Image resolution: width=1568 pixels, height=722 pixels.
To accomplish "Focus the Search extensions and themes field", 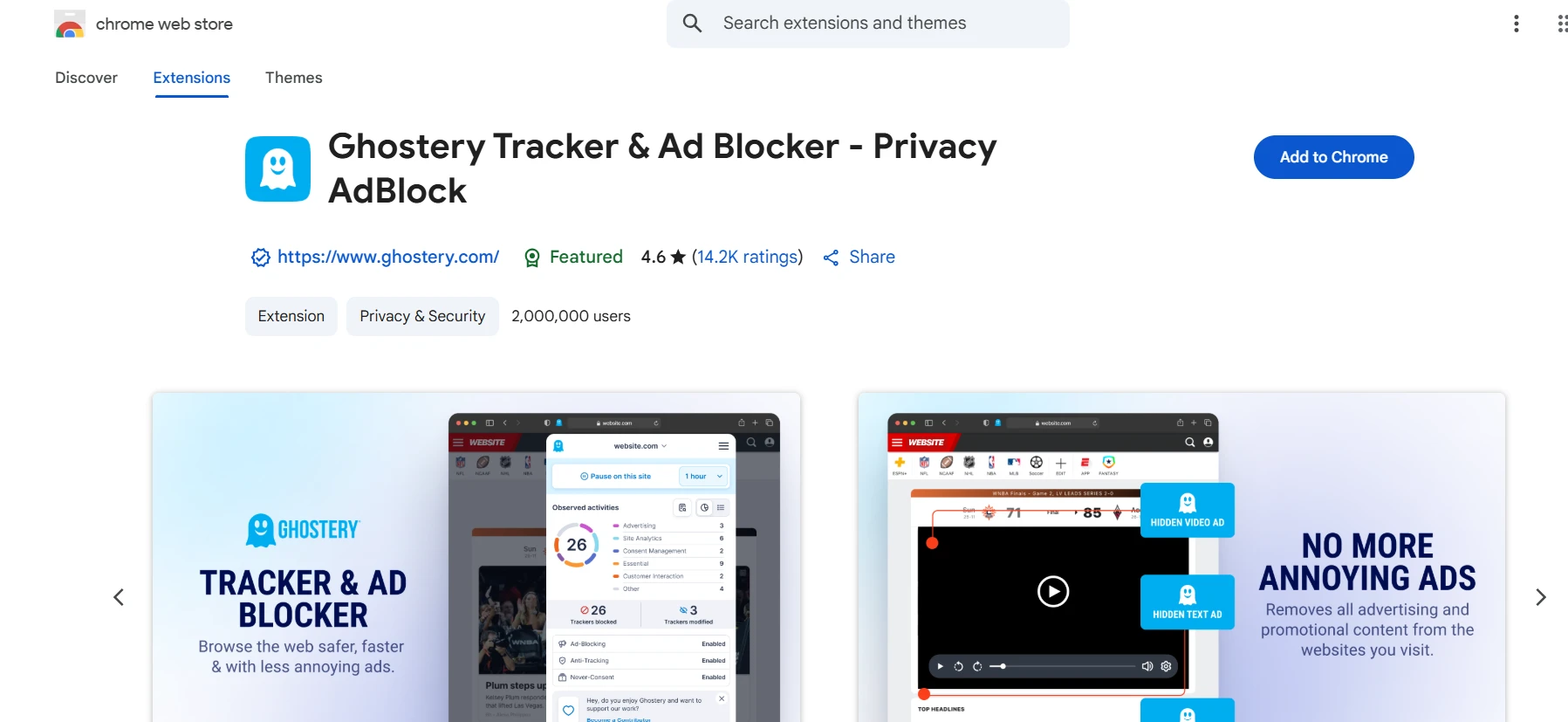I will point(868,24).
